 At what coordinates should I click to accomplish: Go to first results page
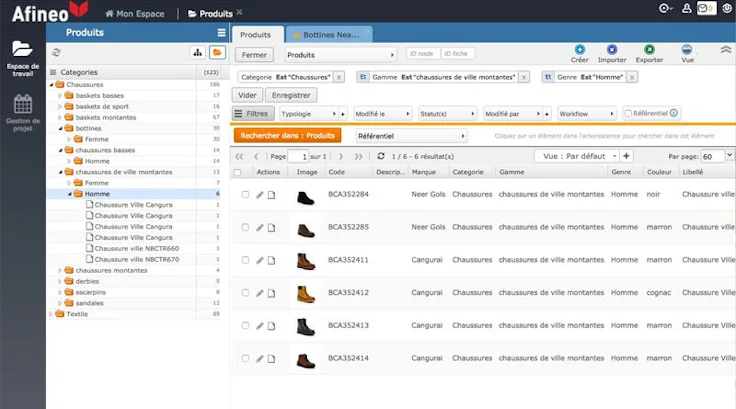click(x=239, y=156)
